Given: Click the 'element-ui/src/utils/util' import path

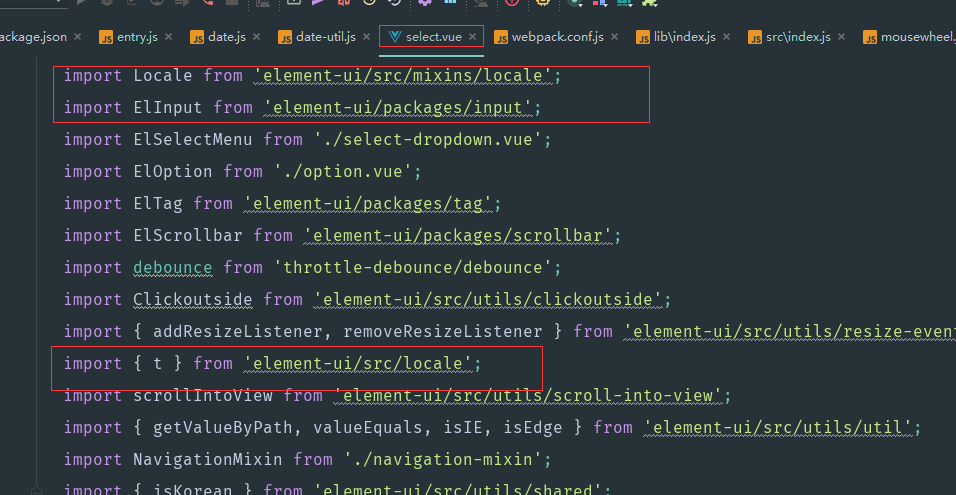Looking at the screenshot, I should 779,427.
